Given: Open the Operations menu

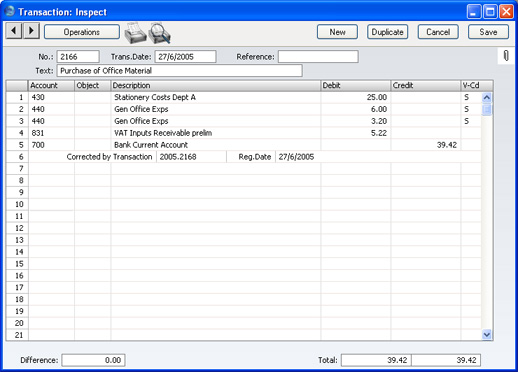Looking at the screenshot, I should pyautogui.click(x=82, y=32).
